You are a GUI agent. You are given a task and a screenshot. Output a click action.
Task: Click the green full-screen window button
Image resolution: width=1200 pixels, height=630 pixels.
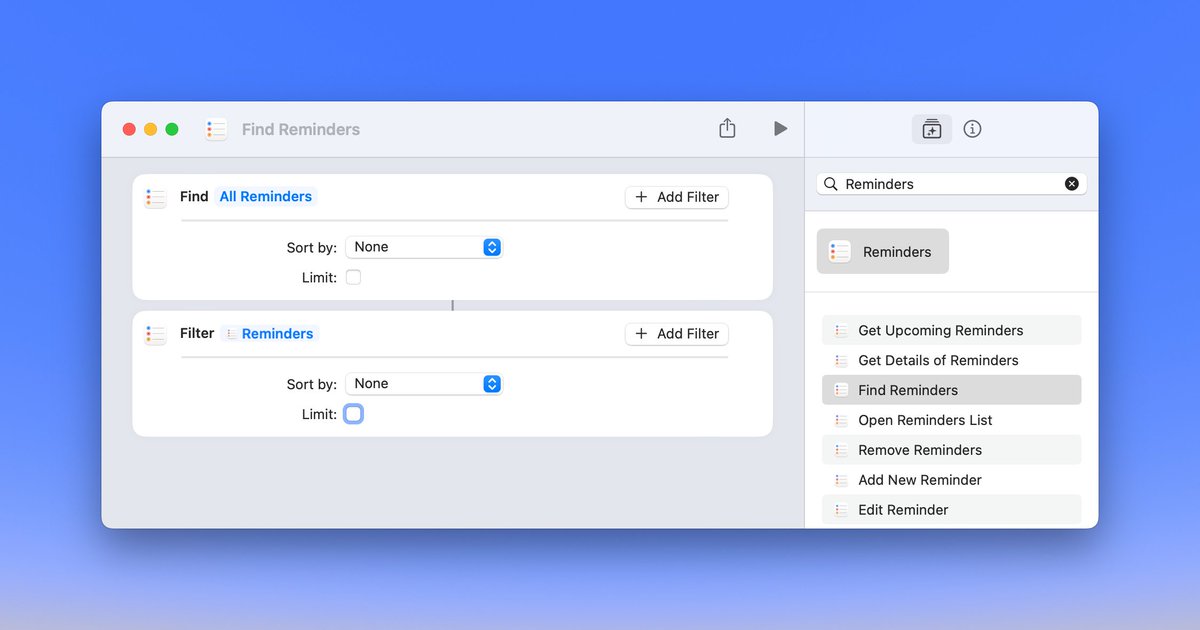[172, 129]
